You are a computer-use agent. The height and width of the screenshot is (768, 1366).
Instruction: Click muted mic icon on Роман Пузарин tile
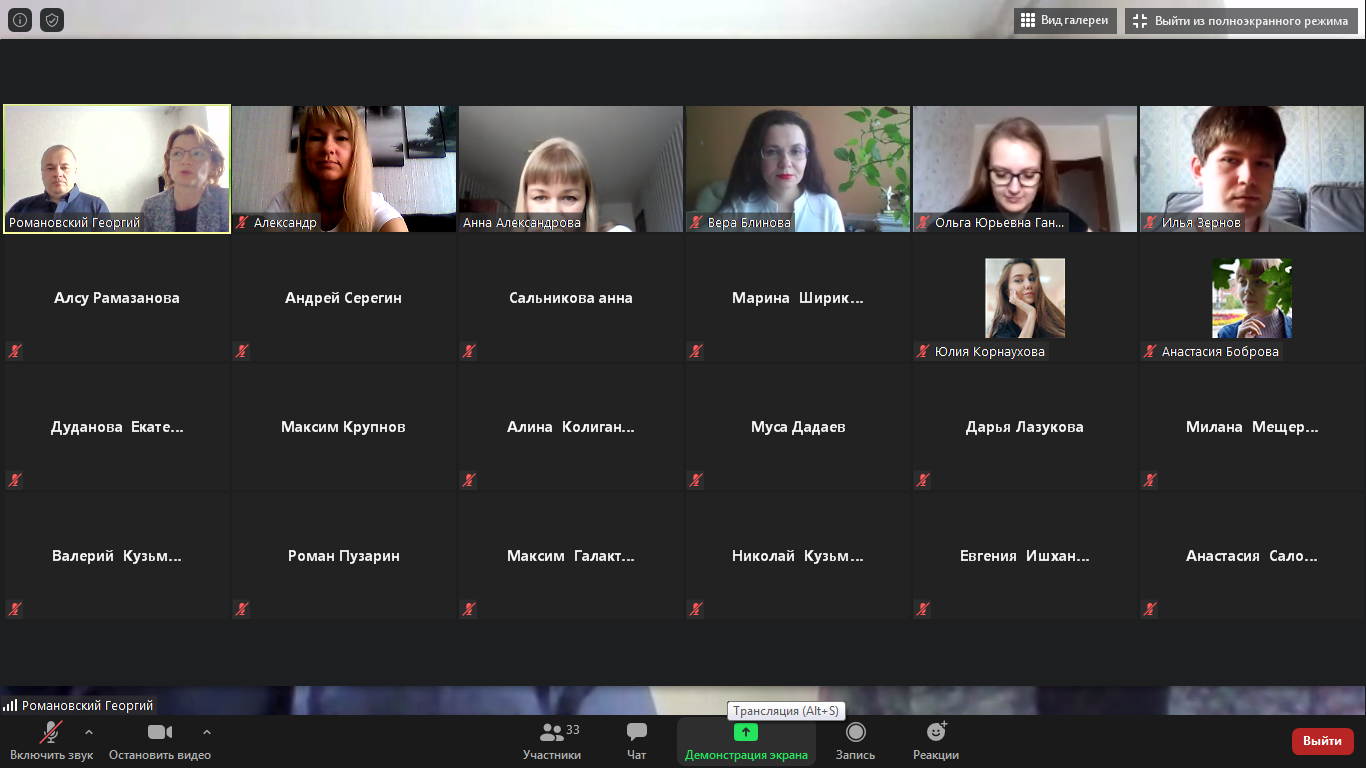click(x=242, y=609)
